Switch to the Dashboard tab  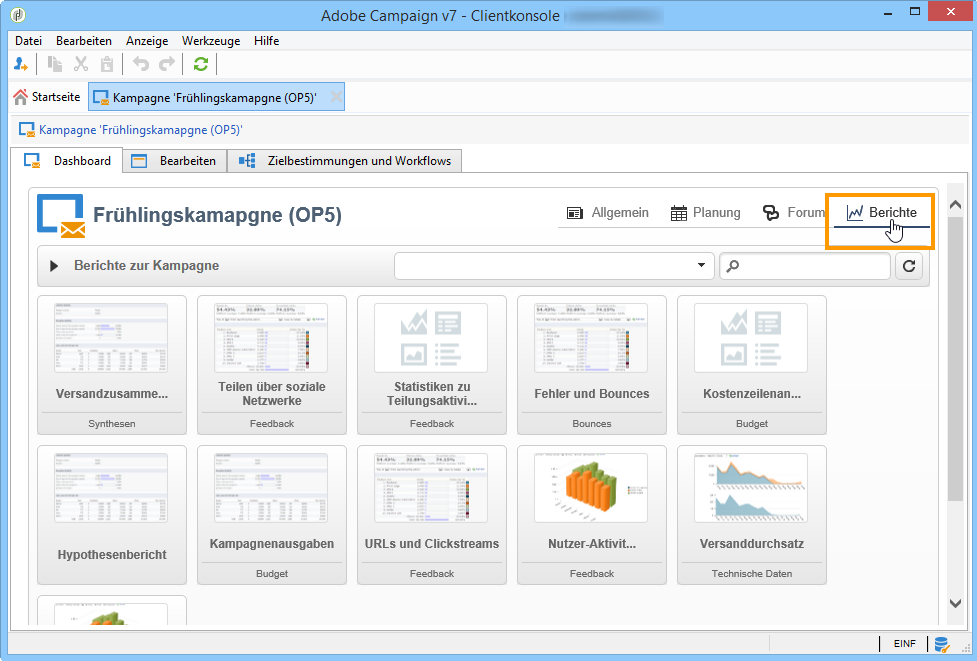pyautogui.click(x=67, y=161)
